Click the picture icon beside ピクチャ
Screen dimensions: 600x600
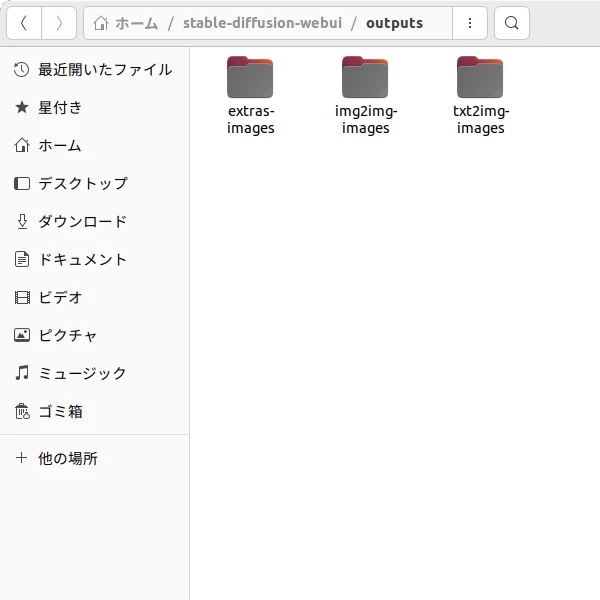(x=22, y=335)
